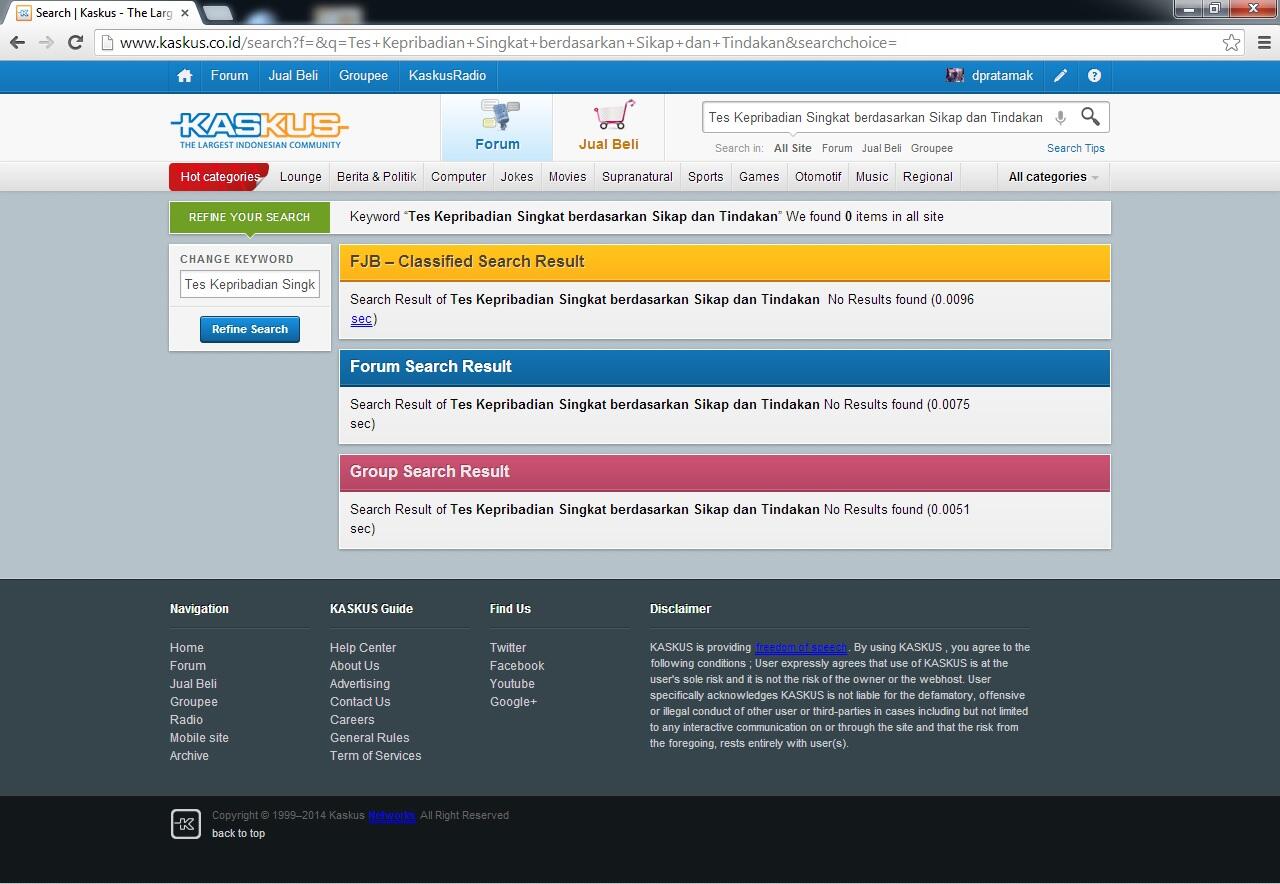The image size is (1280, 884).
Task: Open the Jokes category
Action: [517, 177]
